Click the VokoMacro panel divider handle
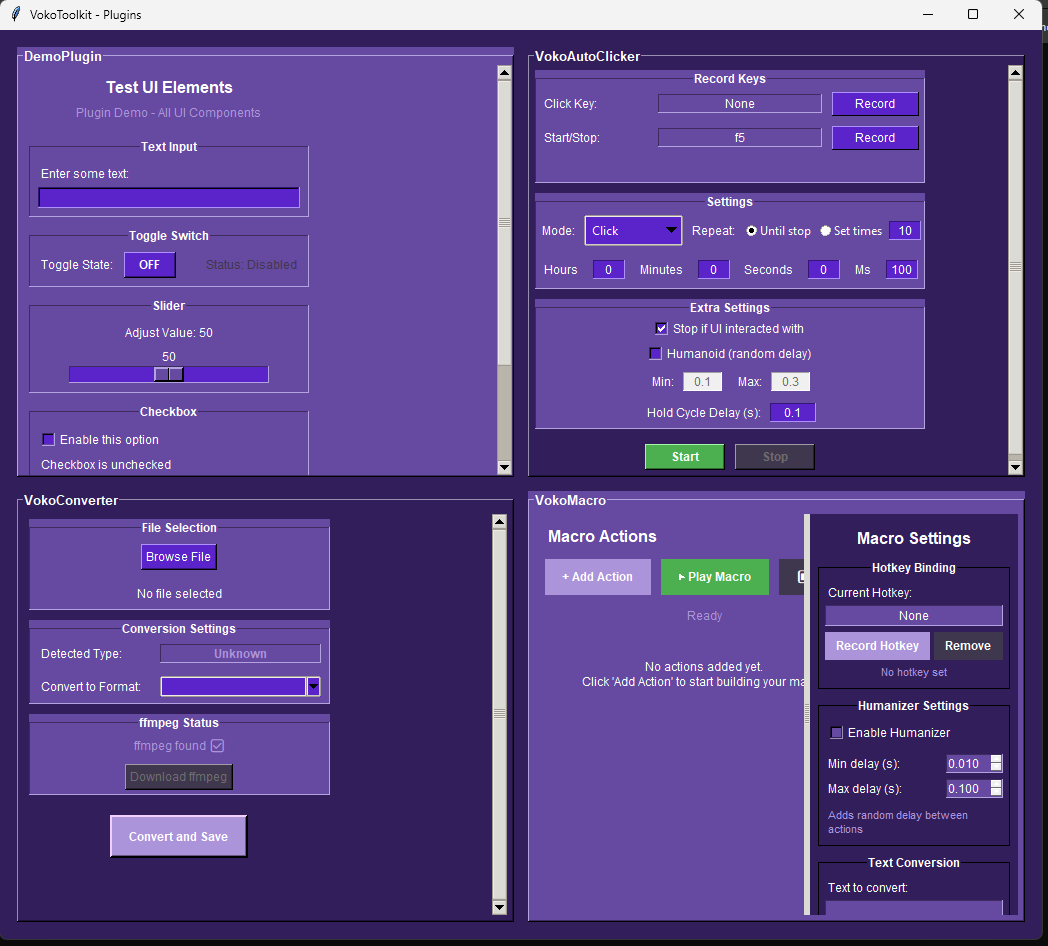This screenshot has width=1048, height=946. point(807,714)
